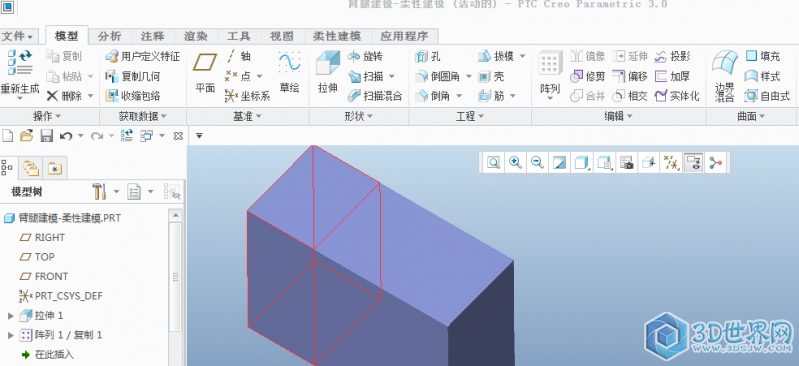This screenshot has height=366, width=799.
Task: Expand the 曲面 group dropdown
Action: tap(751, 117)
